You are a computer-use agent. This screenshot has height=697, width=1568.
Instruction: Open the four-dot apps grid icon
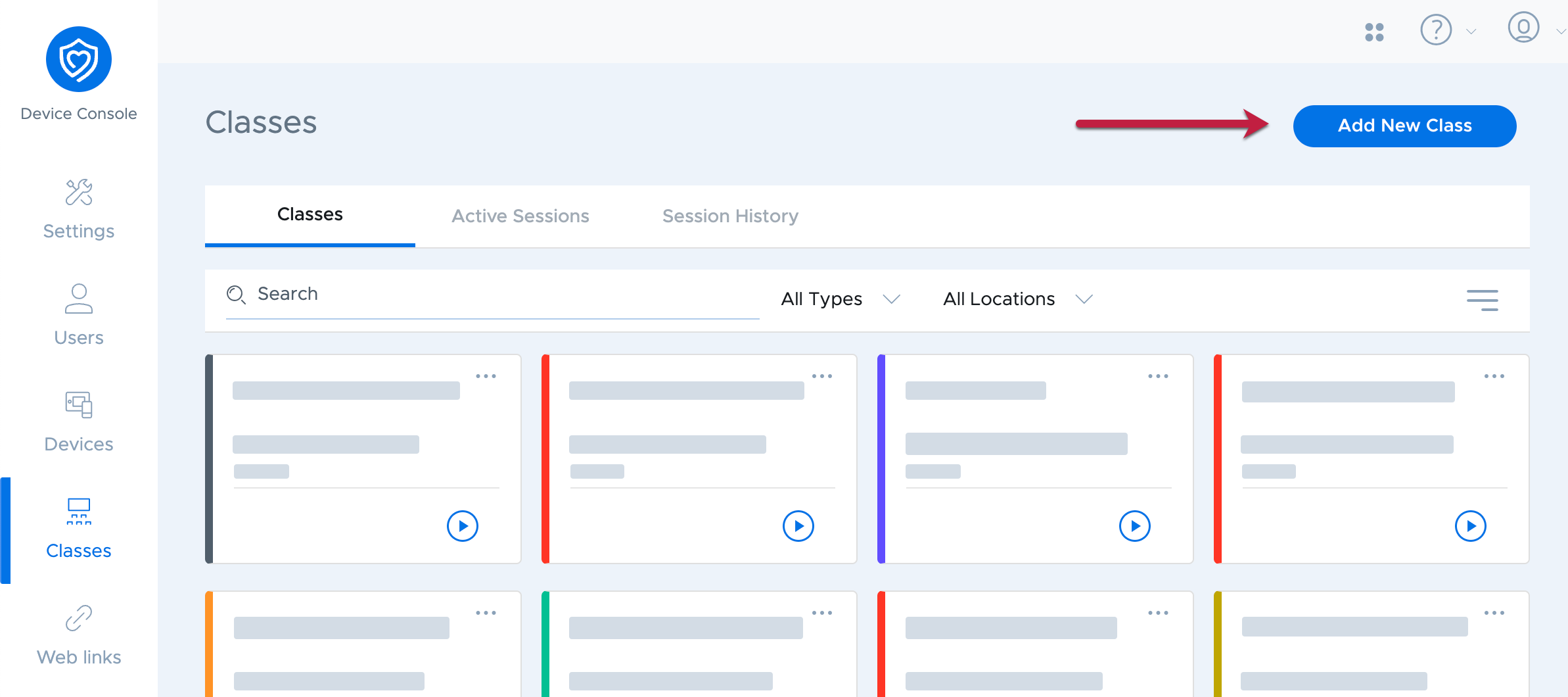pos(1374,32)
